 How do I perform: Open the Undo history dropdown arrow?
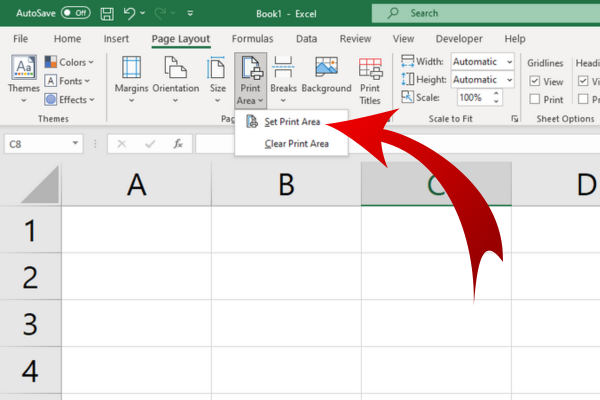[143, 13]
